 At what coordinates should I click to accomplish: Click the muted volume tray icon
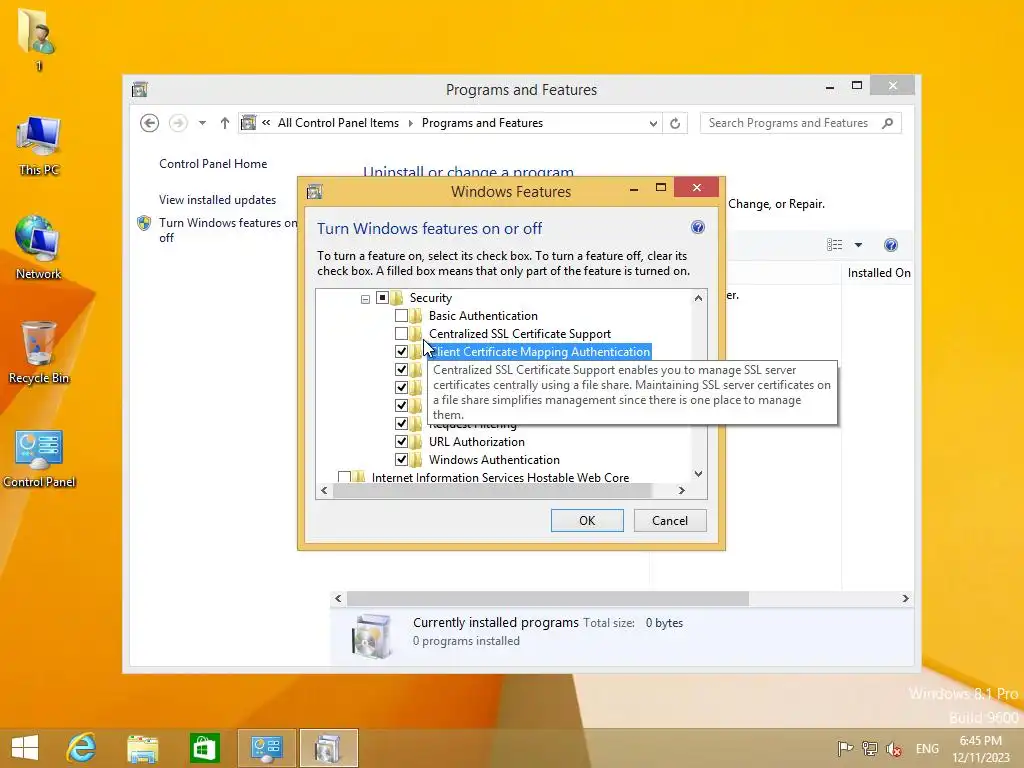coord(894,748)
